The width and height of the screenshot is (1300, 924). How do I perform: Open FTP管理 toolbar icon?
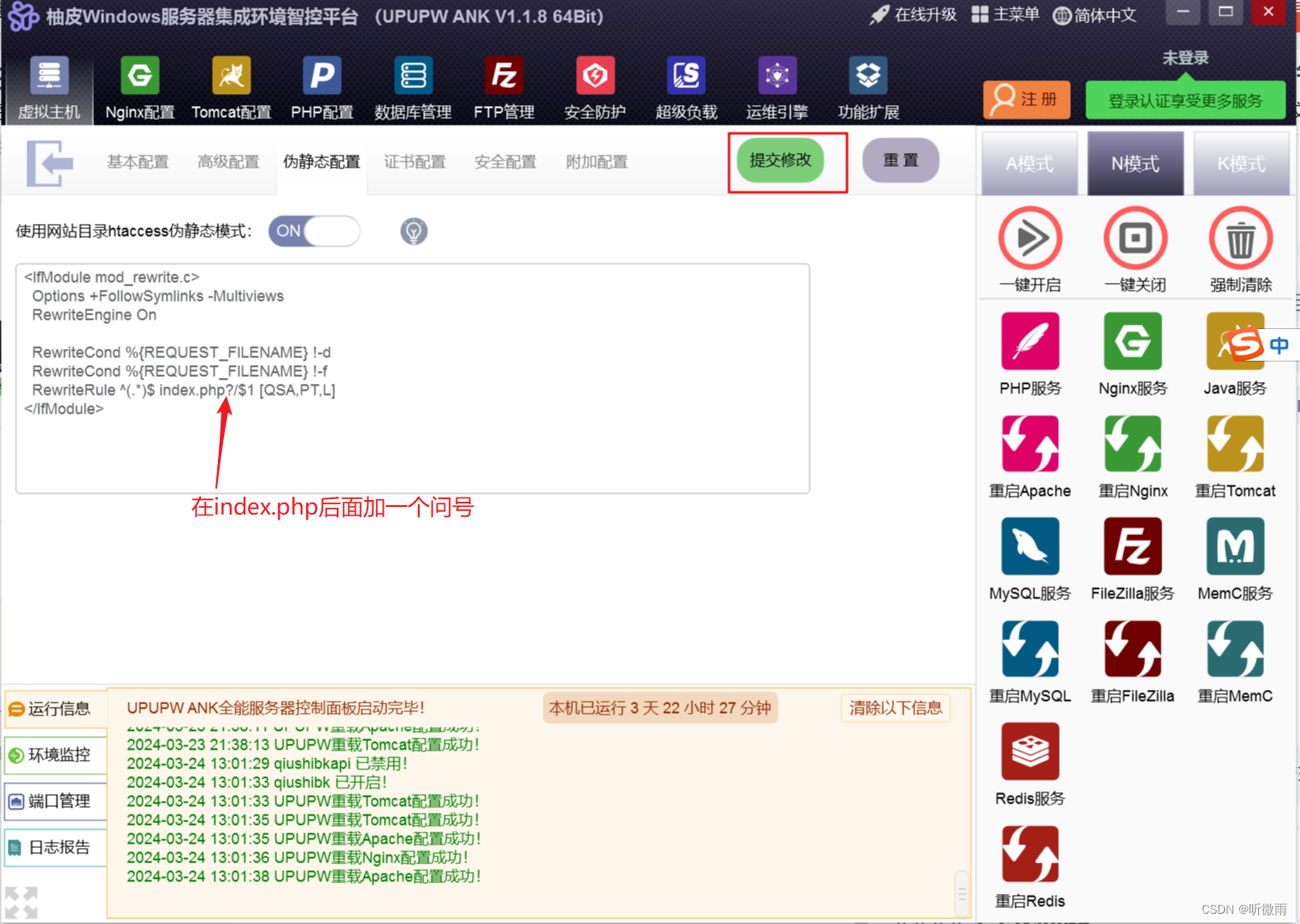(x=504, y=88)
